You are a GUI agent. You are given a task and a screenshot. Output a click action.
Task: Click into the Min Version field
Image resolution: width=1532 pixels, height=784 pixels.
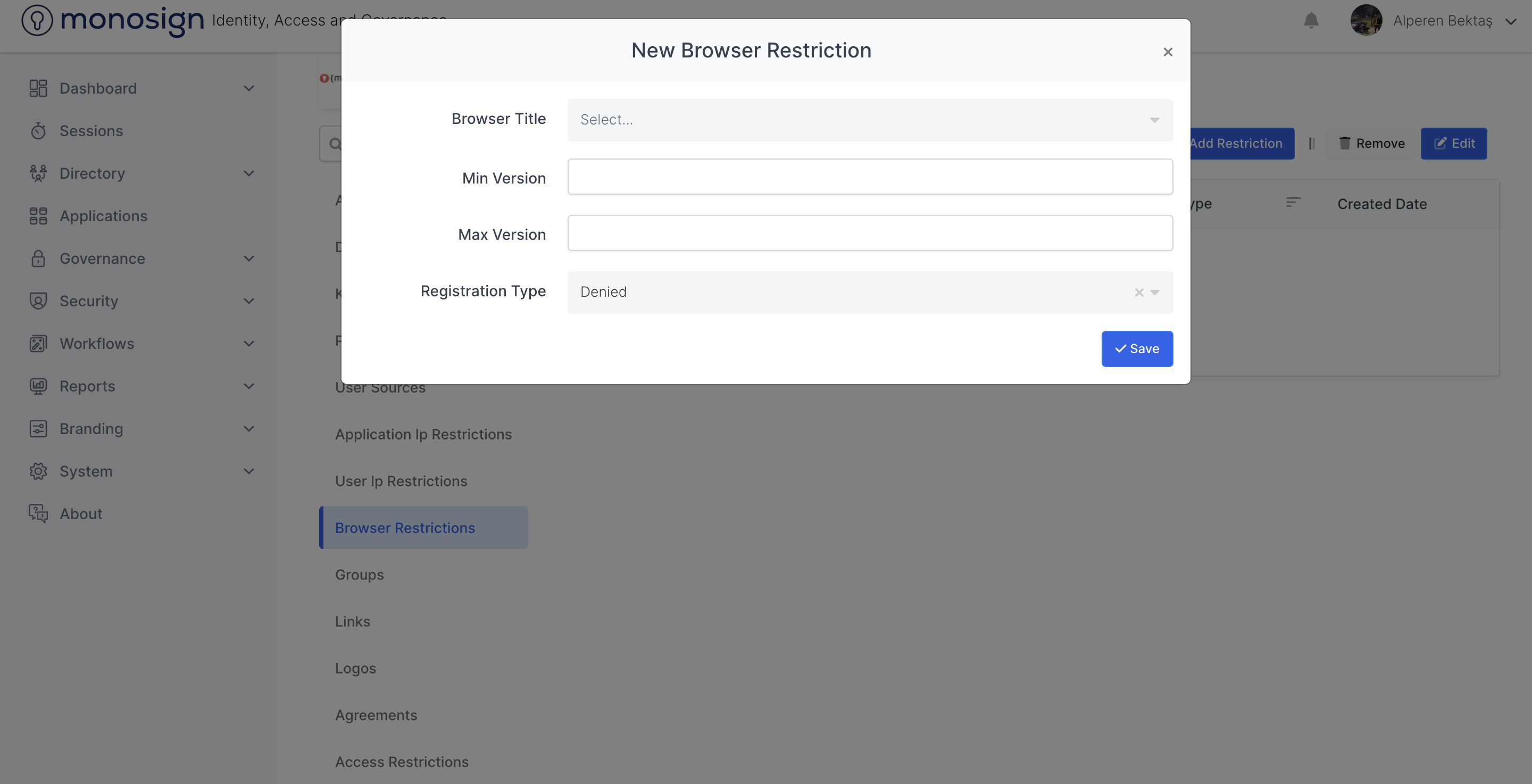pyautogui.click(x=870, y=177)
